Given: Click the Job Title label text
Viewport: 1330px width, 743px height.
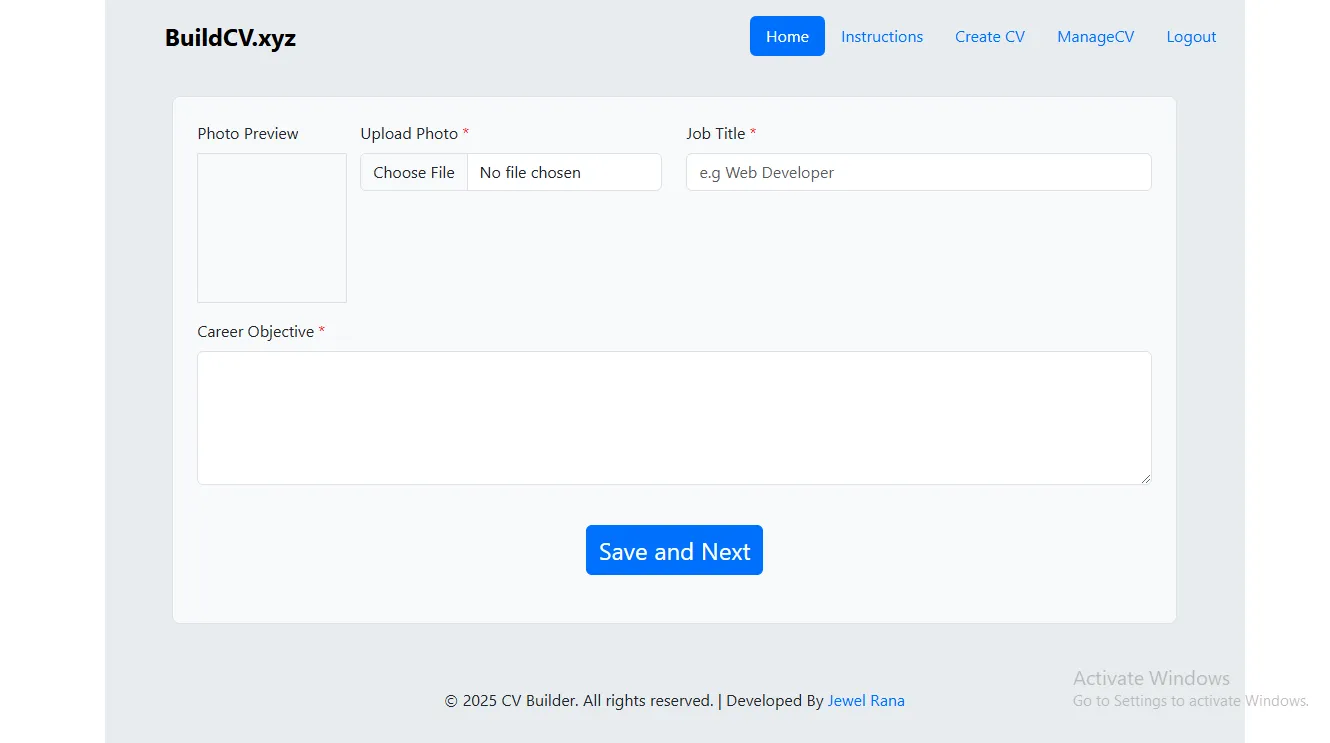Looking at the screenshot, I should click(715, 134).
